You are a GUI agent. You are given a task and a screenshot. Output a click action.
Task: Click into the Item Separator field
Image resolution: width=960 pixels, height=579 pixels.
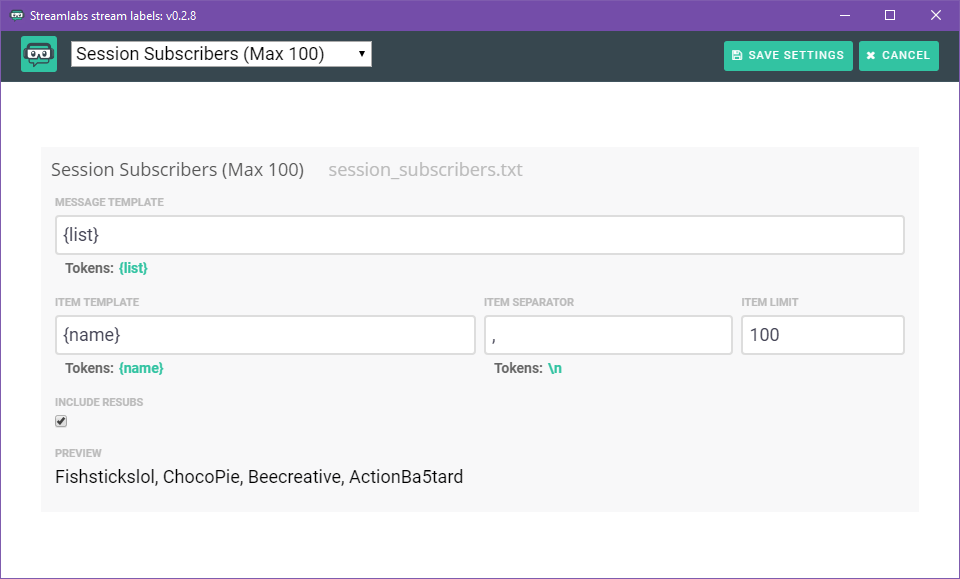click(608, 335)
